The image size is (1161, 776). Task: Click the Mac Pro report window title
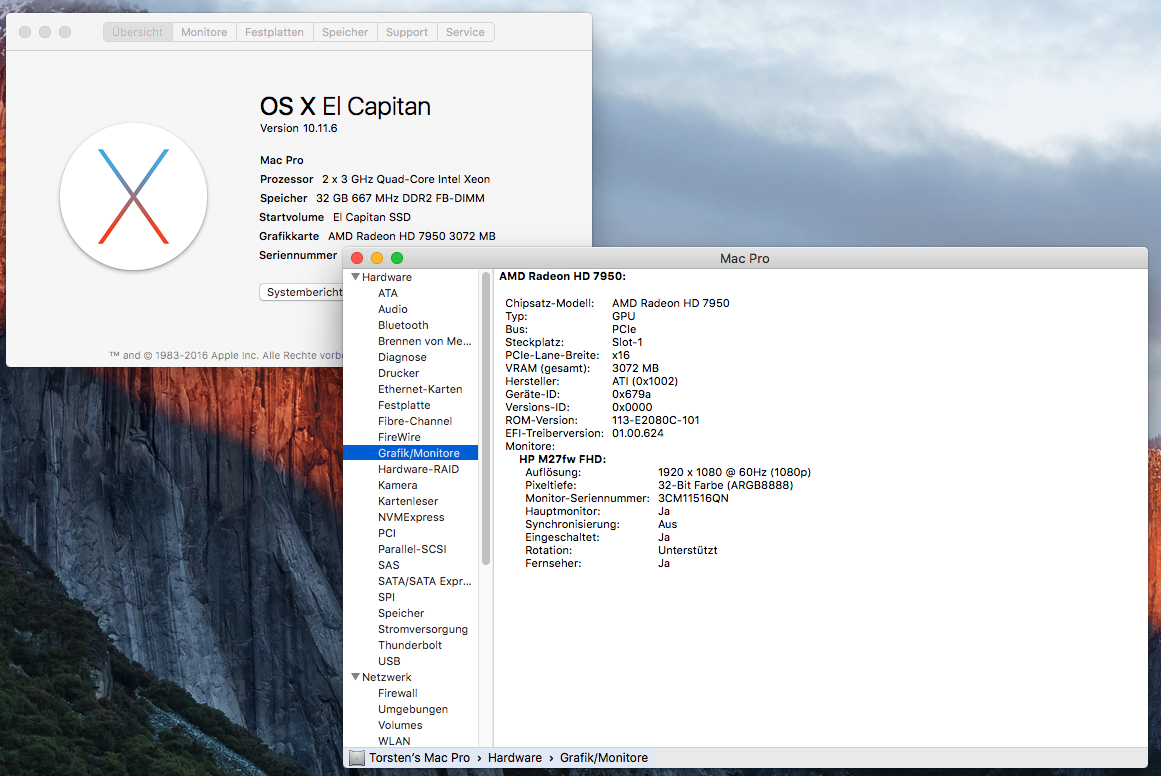(x=744, y=258)
